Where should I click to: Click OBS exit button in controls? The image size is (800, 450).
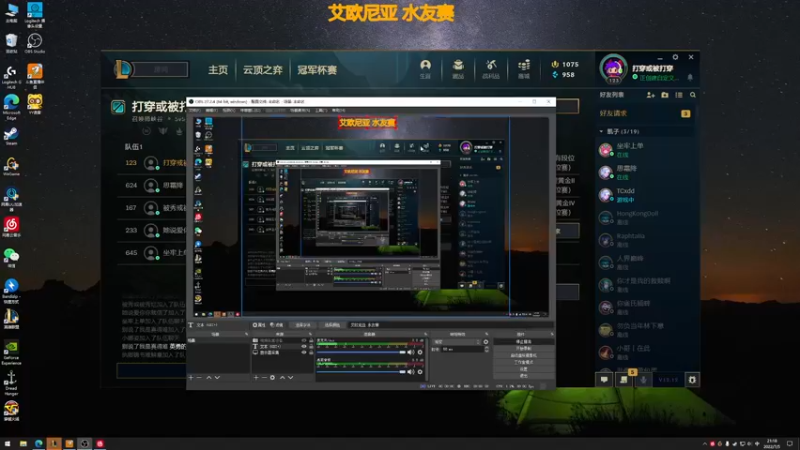point(523,376)
